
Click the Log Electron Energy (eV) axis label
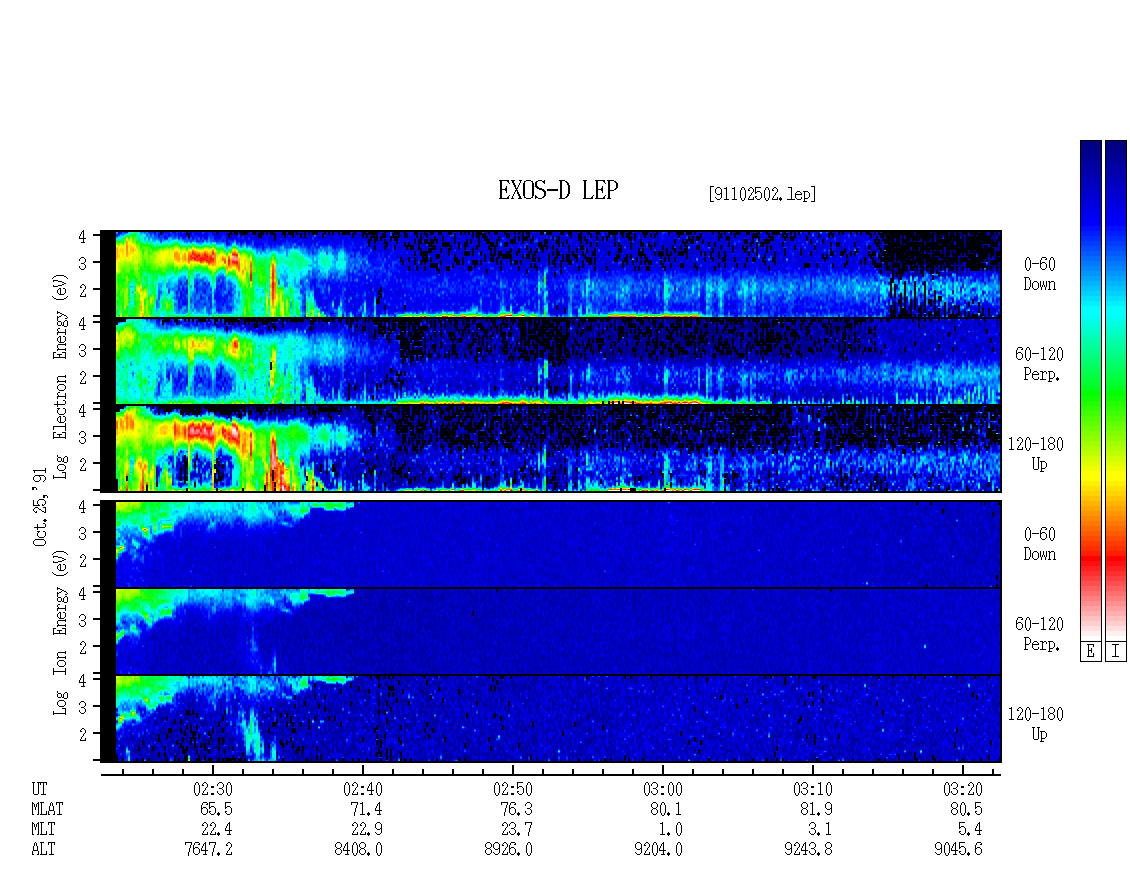[x=60, y=376]
